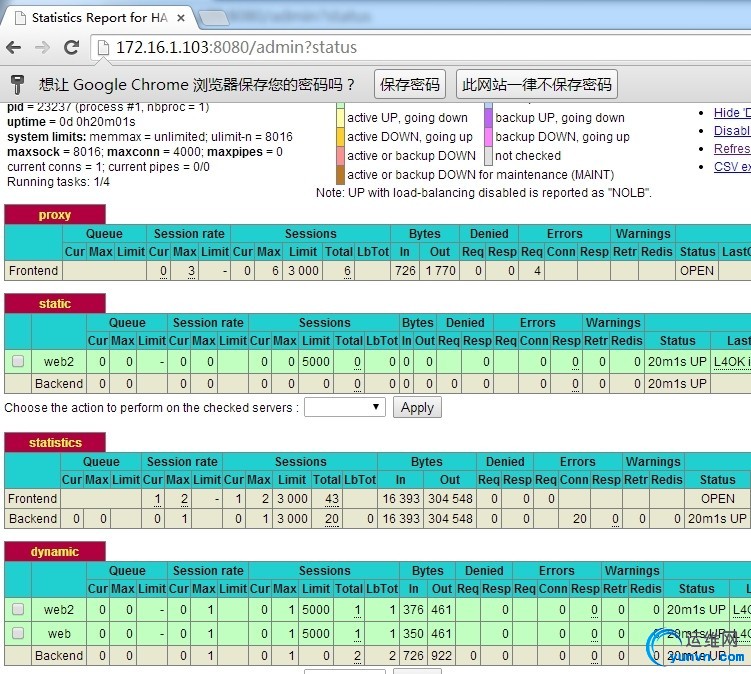Viewport: 751px width, 674px height.
Task: Click 此网站一律不保存密码 button
Action: tap(536, 85)
